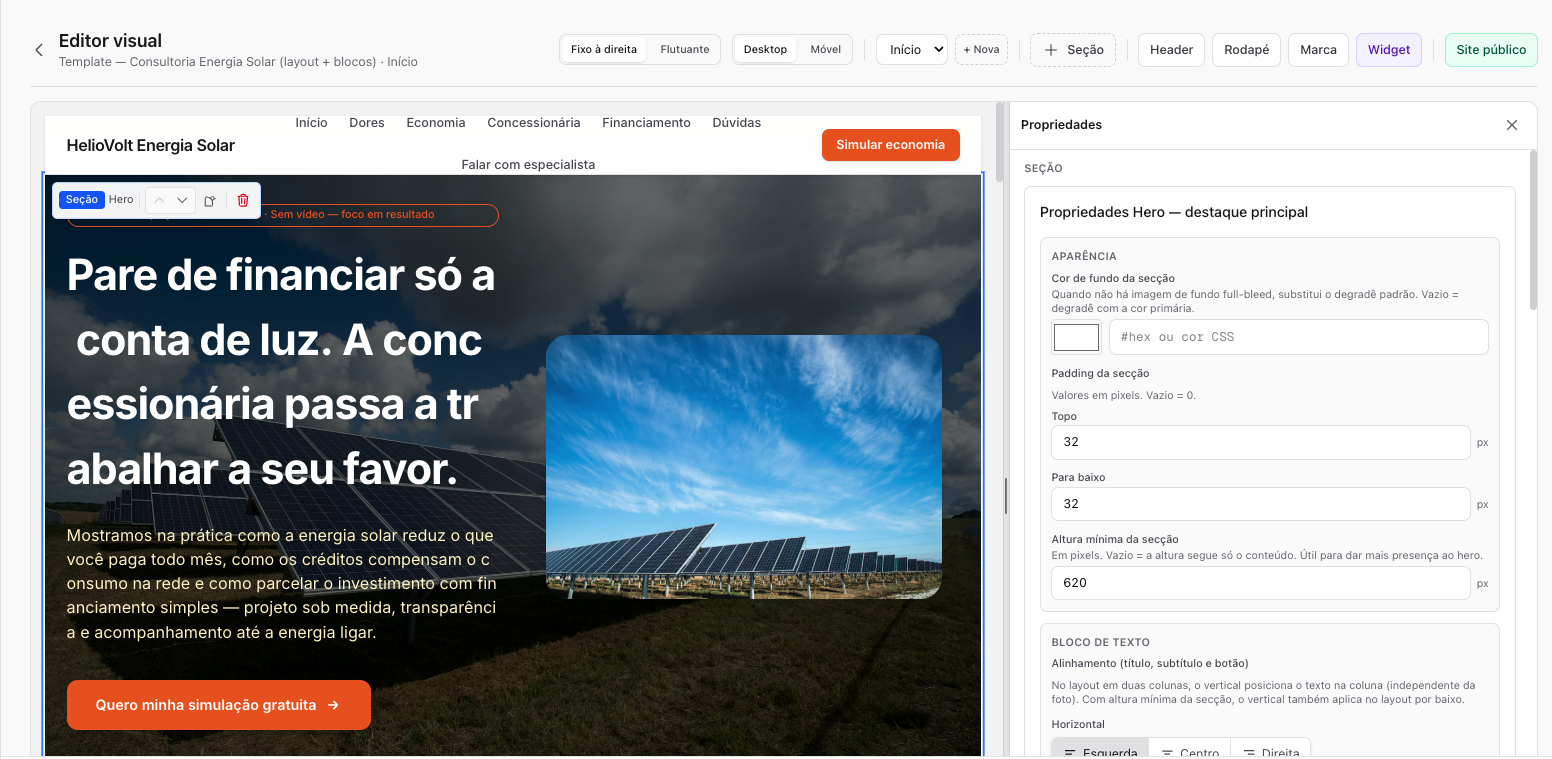
Task: Click the HelioVolt Energia Solar logo text
Action: 151,146
